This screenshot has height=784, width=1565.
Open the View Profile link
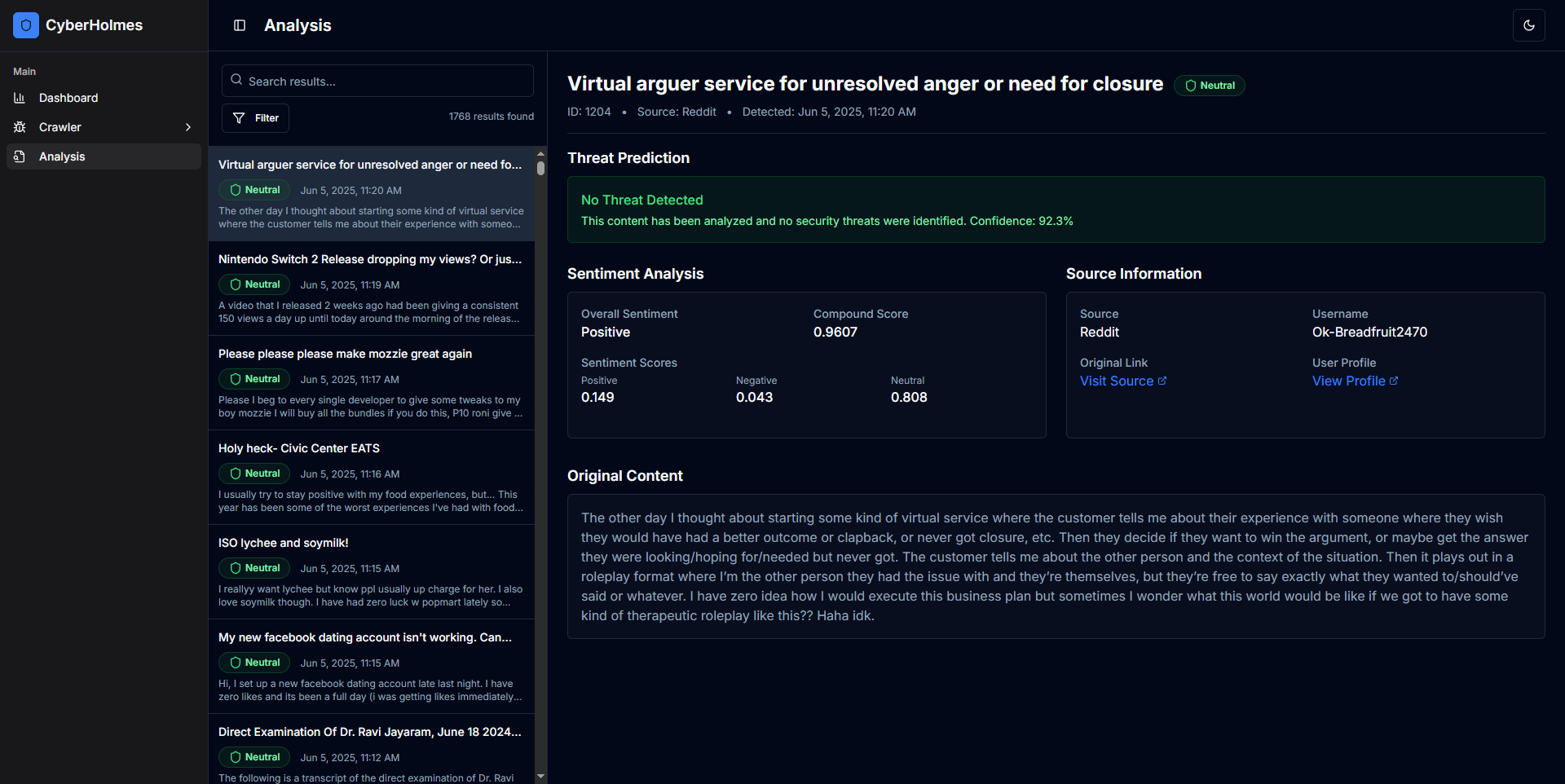click(x=1355, y=381)
